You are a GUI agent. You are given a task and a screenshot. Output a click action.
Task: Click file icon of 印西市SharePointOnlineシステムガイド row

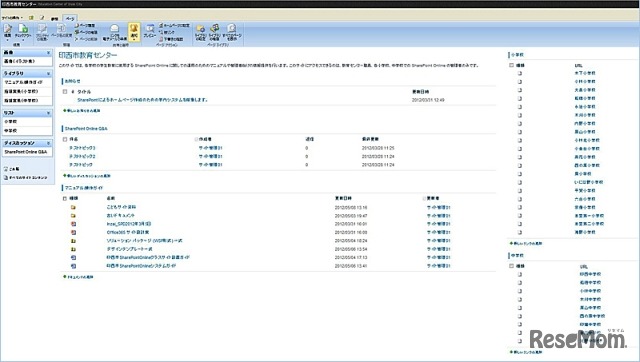coord(73,266)
